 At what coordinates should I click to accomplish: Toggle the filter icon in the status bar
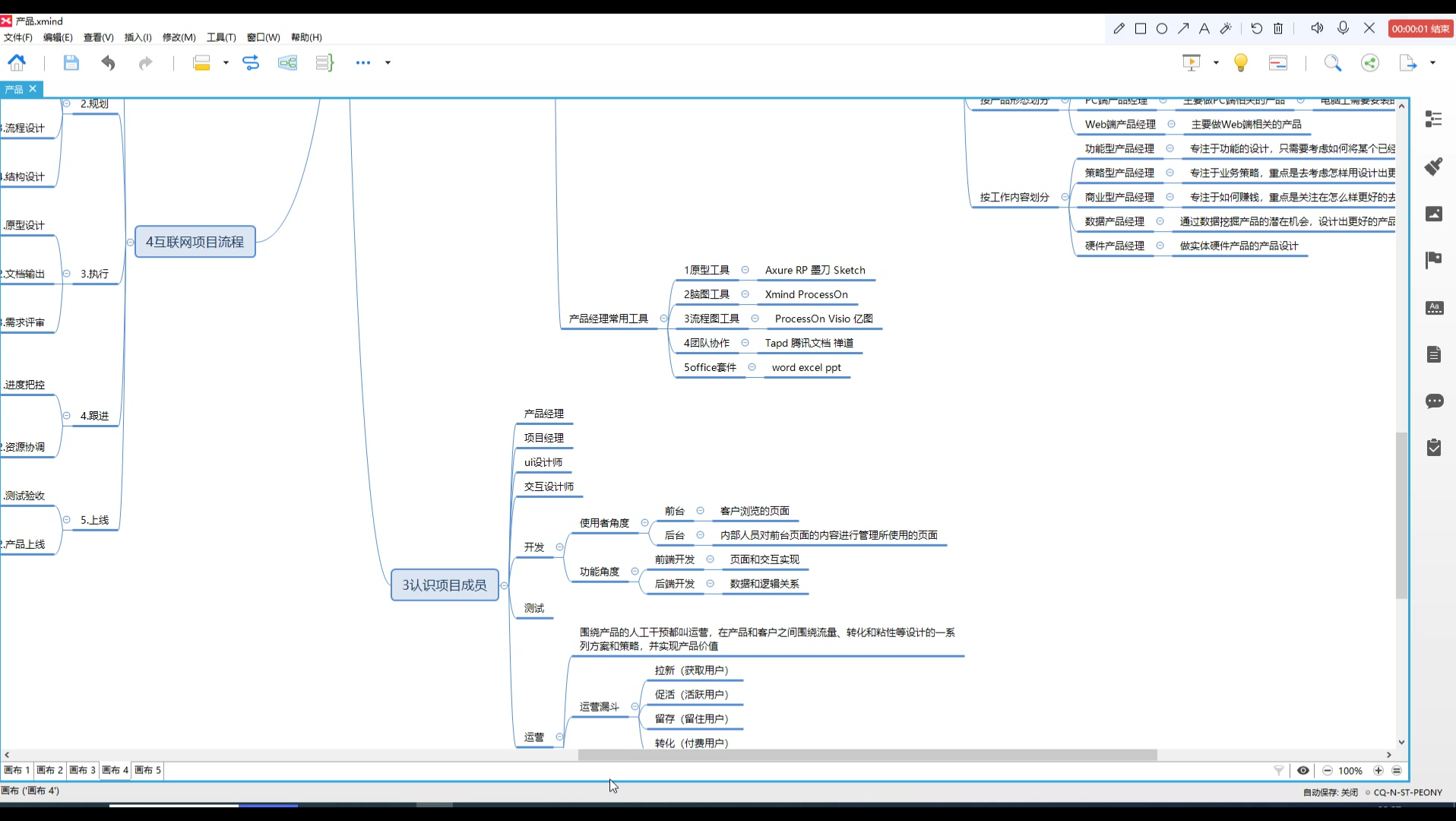tap(1279, 771)
